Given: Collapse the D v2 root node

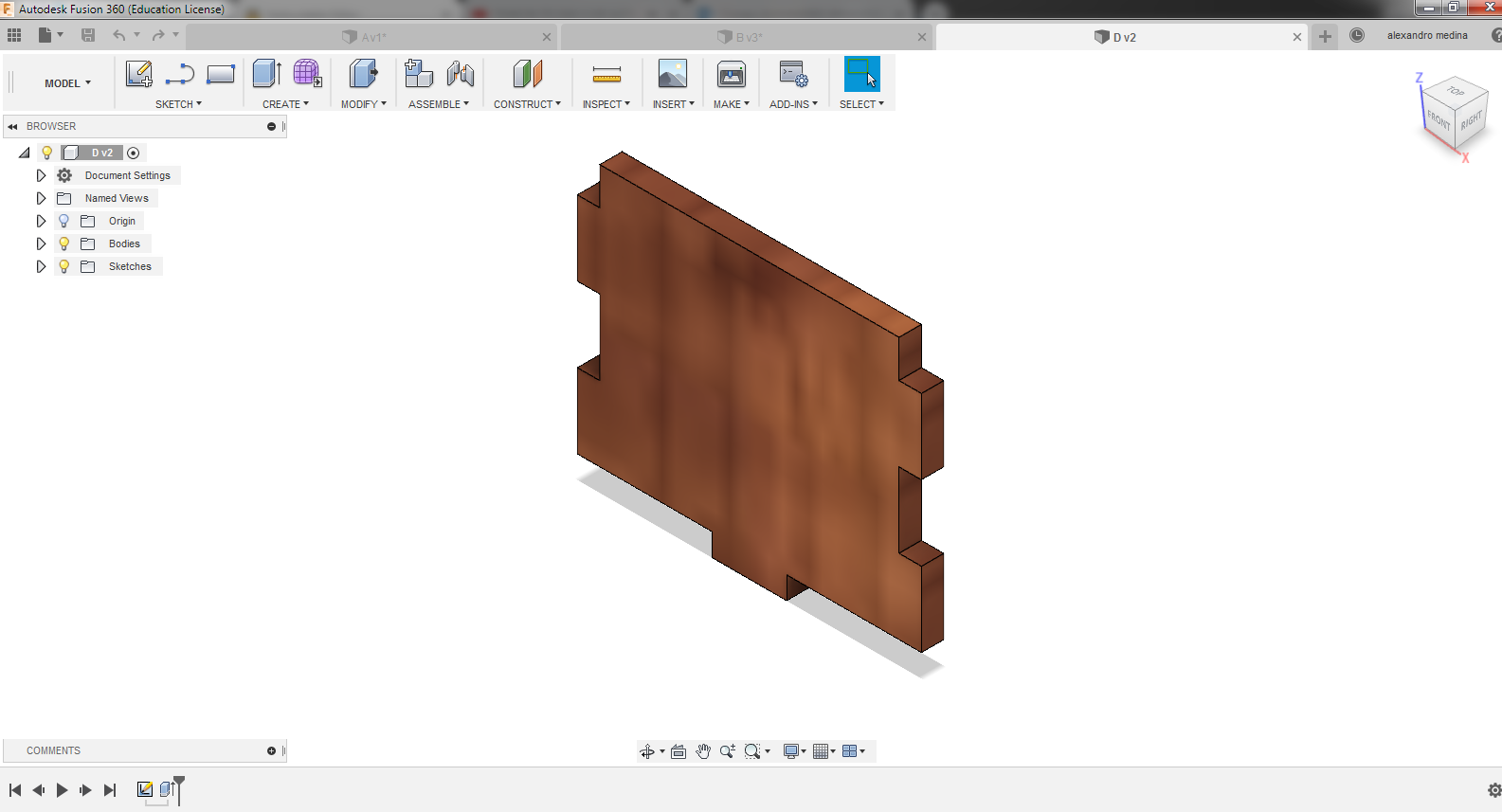Looking at the screenshot, I should (25, 153).
